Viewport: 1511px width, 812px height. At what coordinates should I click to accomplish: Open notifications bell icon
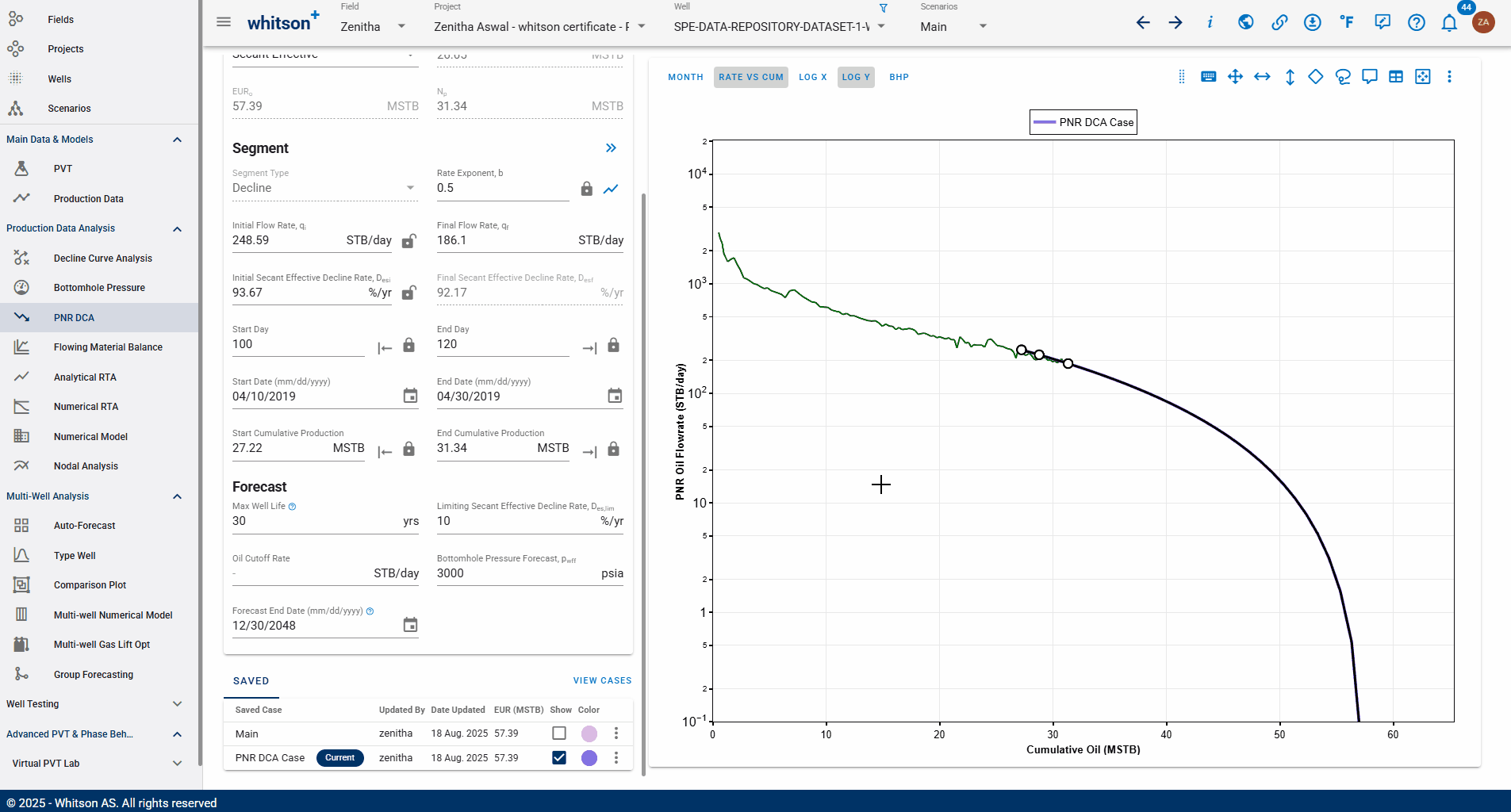point(1449,22)
